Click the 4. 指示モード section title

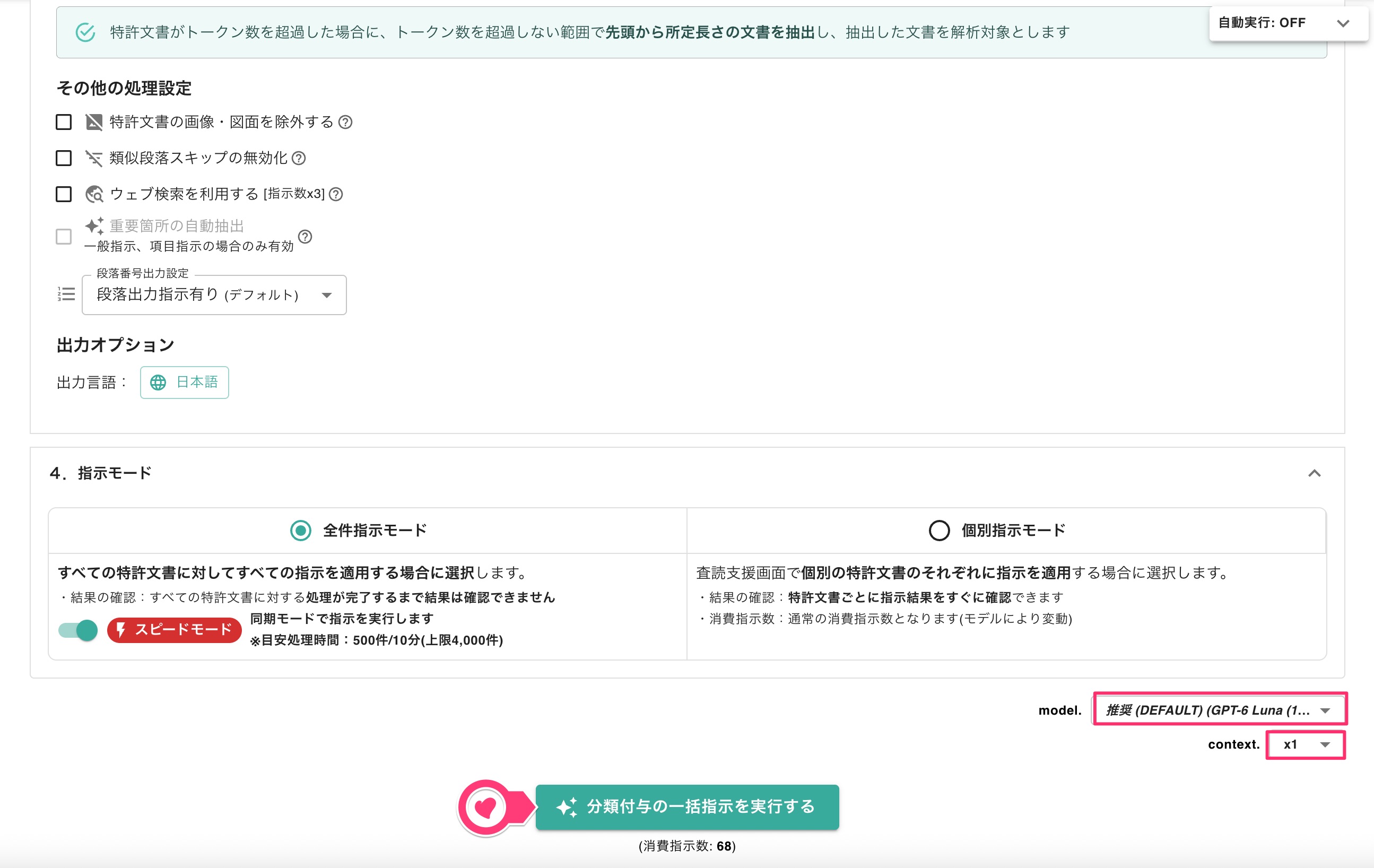point(101,473)
